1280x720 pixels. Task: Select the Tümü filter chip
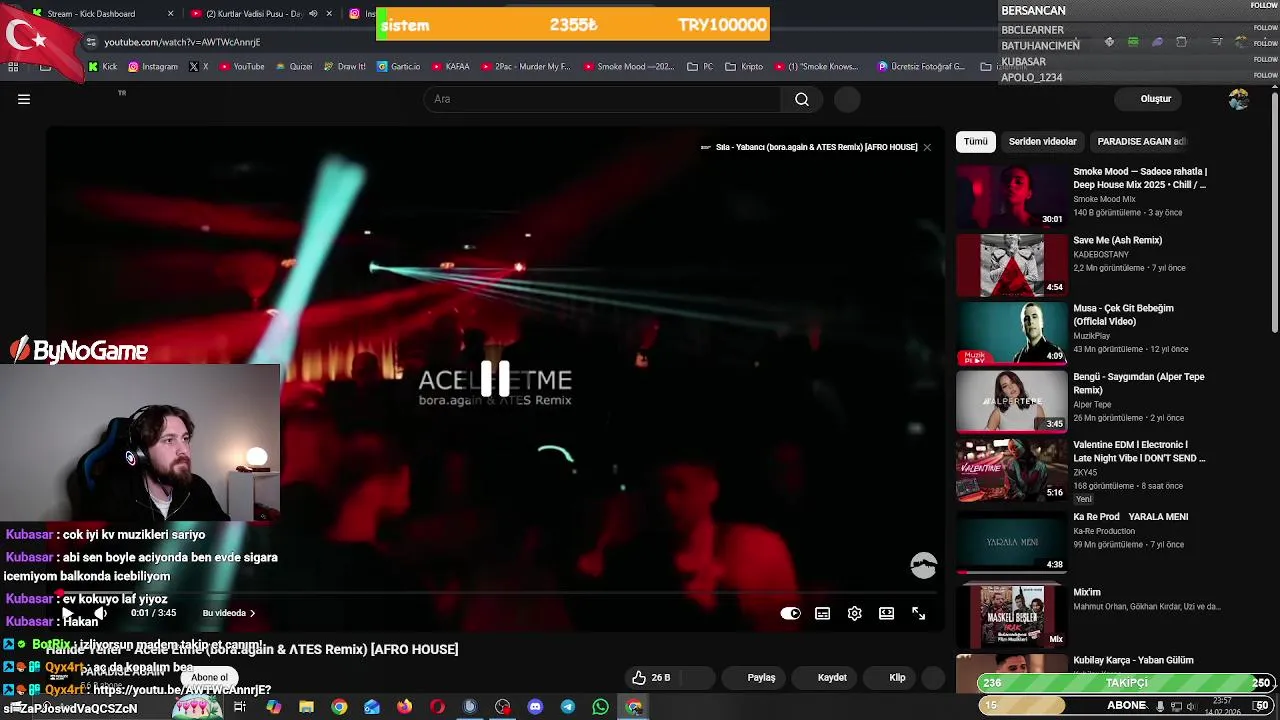coord(975,142)
